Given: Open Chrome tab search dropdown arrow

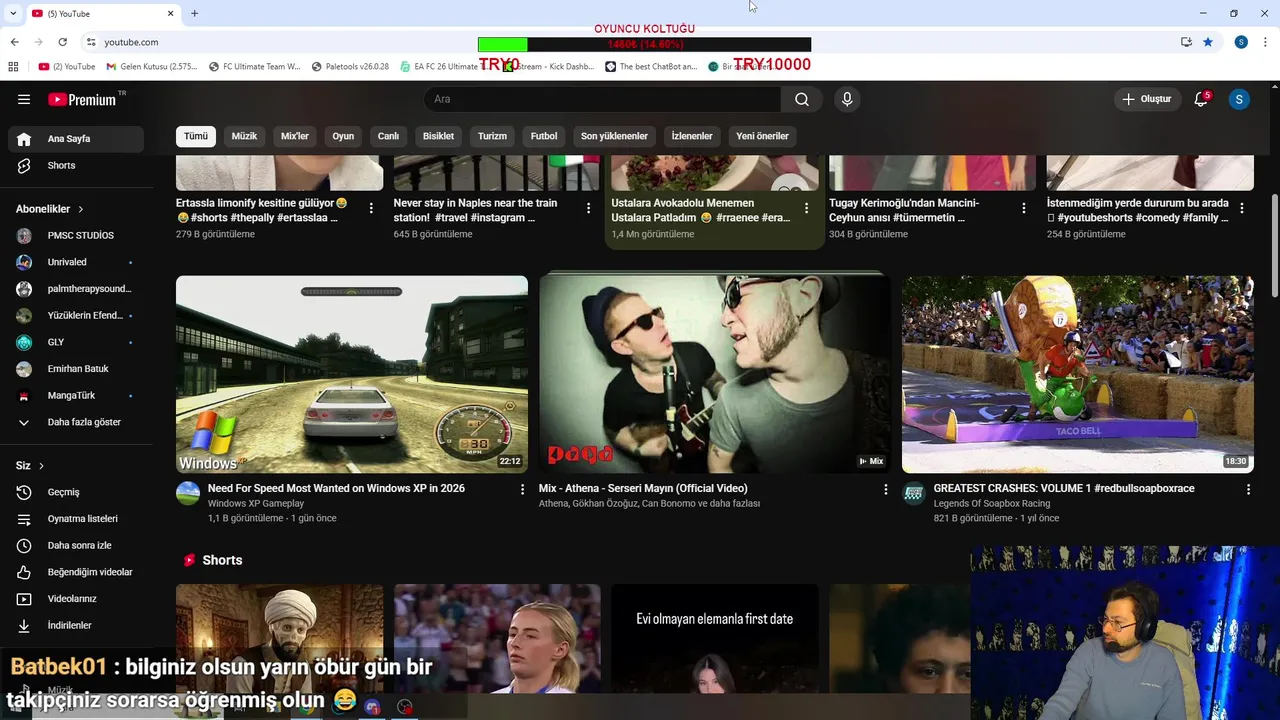Looking at the screenshot, I should 13,13.
